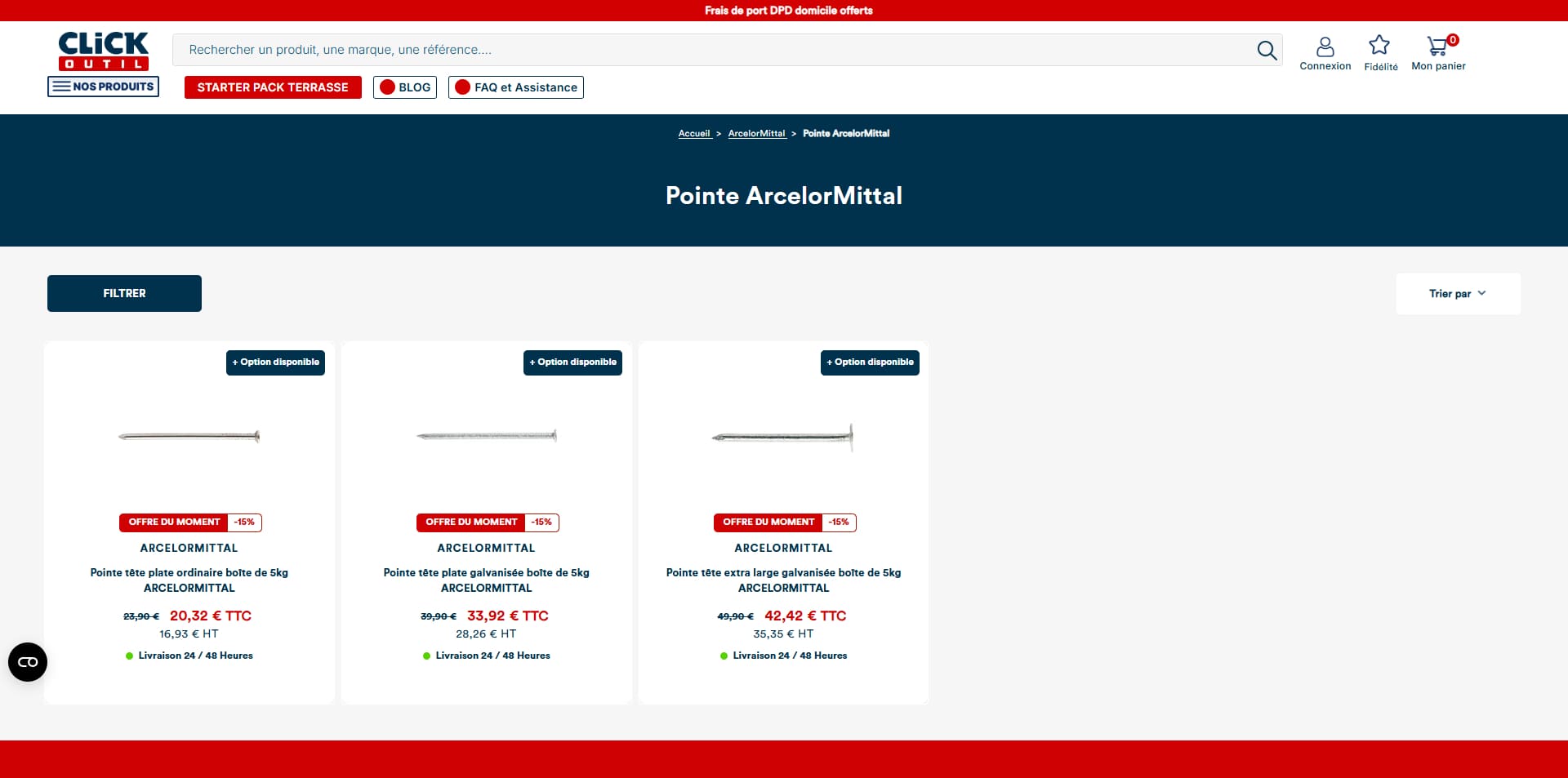Viewport: 1568px width, 778px height.
Task: Open STARTER PACK TERRASSE
Action: [x=273, y=87]
